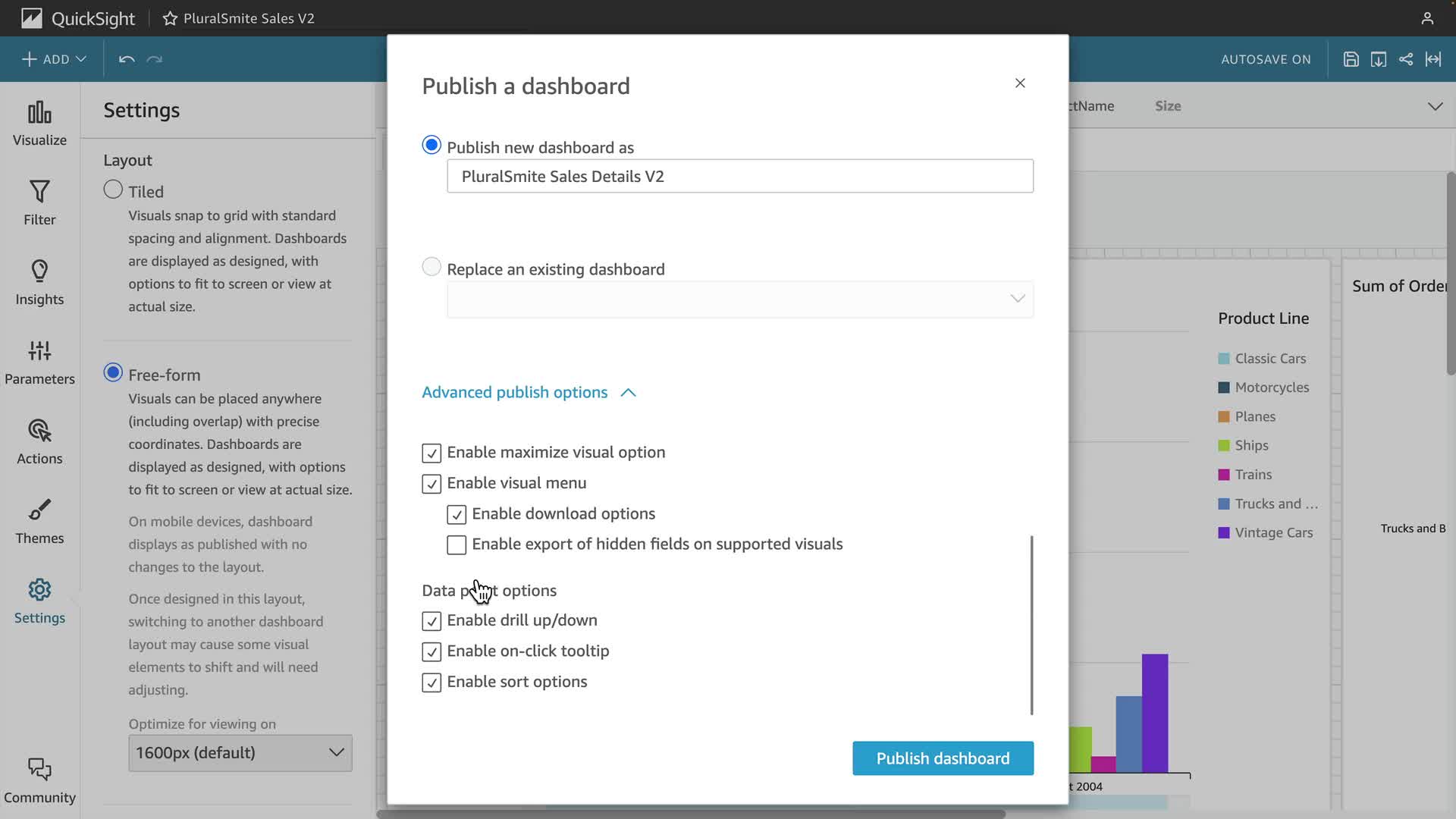Image resolution: width=1456 pixels, height=819 pixels.
Task: Click the undo arrow icon
Action: [x=127, y=59]
